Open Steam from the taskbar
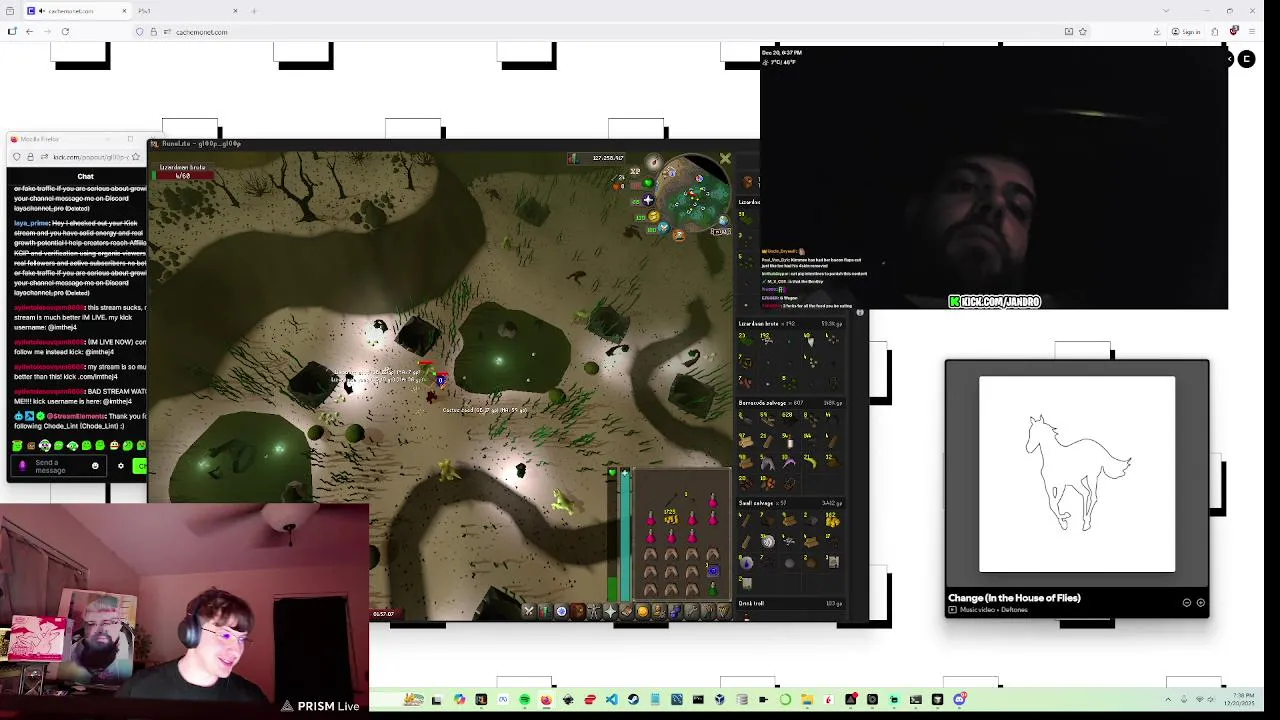Screen dimensions: 1280x720 point(633,699)
